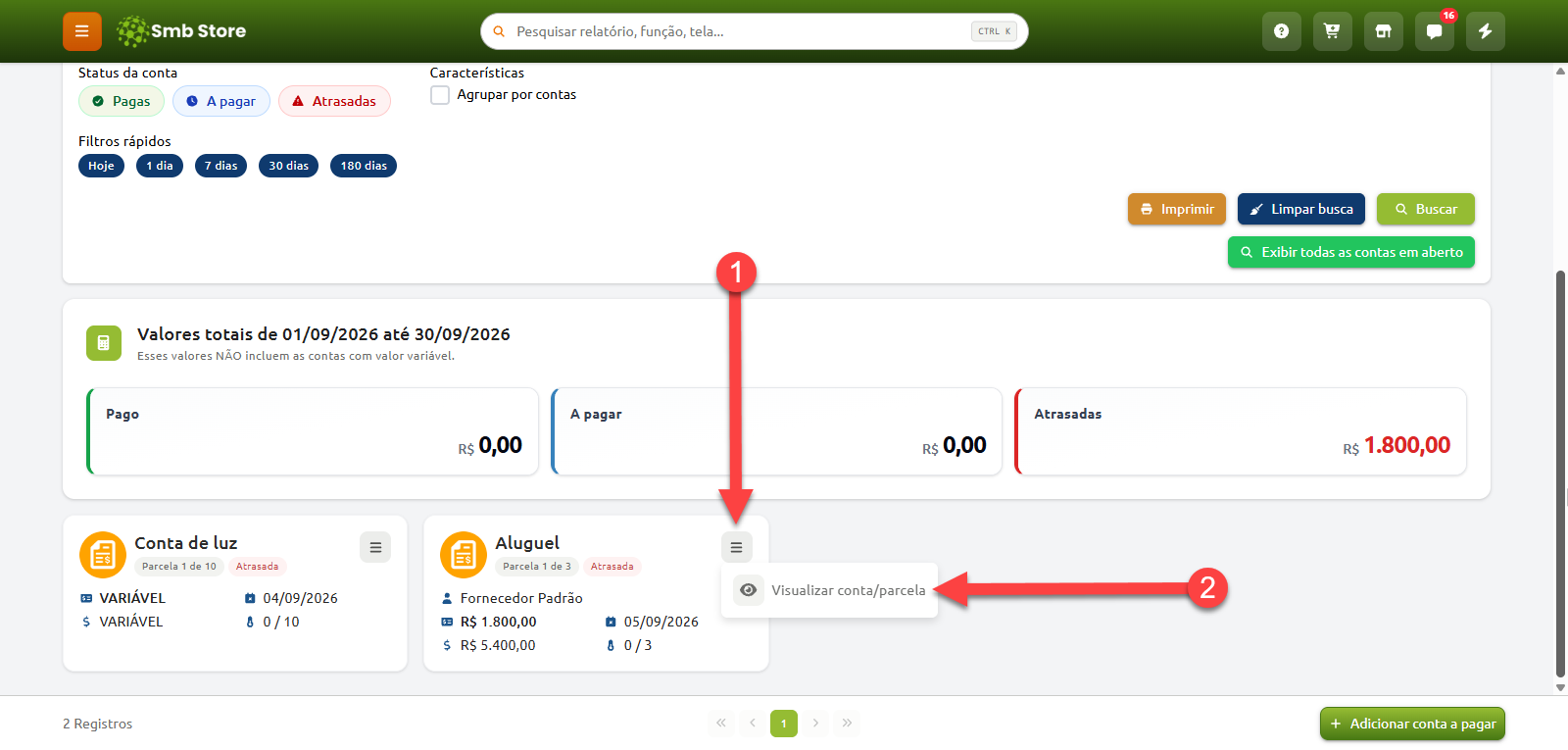Click the Parcela 1 de 3 badge
1568x750 pixels.
coord(537,567)
